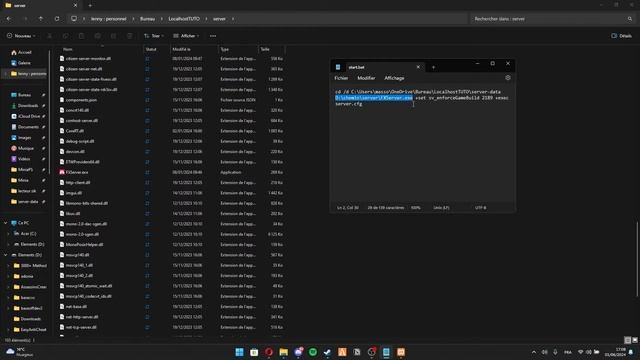Show hidden system tray icons

tap(534, 352)
